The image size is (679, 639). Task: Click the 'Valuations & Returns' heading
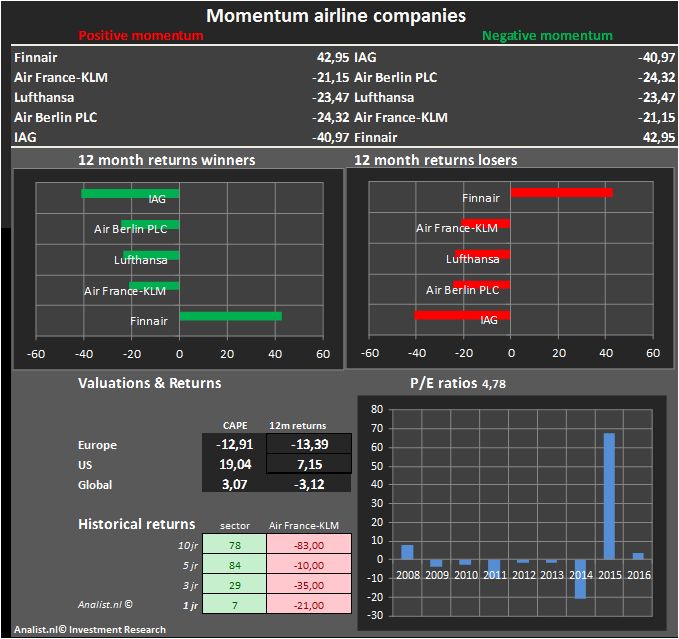tap(150, 383)
